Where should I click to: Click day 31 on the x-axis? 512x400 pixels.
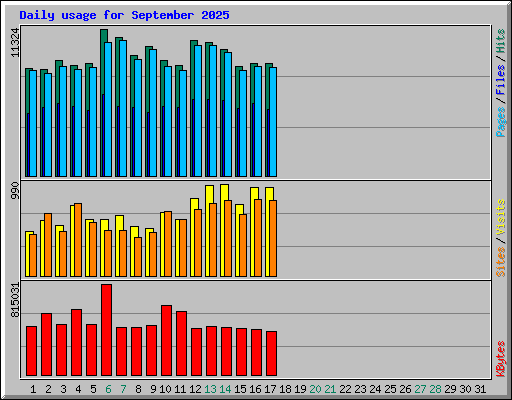480,389
